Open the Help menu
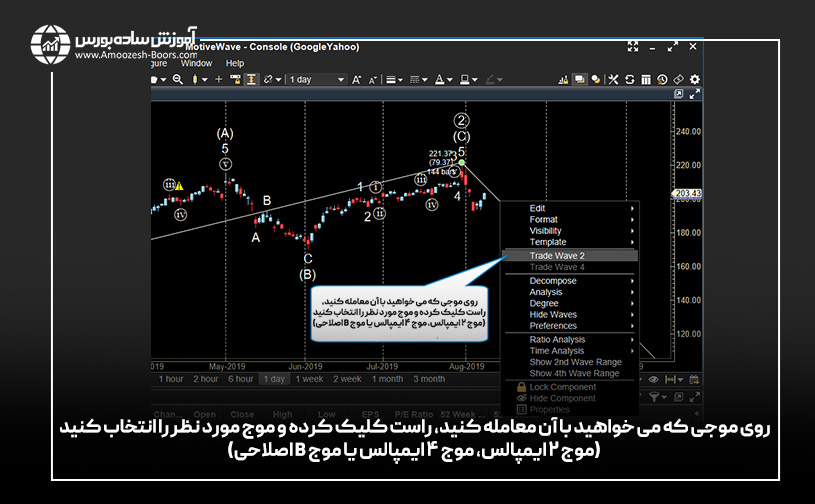 (235, 63)
